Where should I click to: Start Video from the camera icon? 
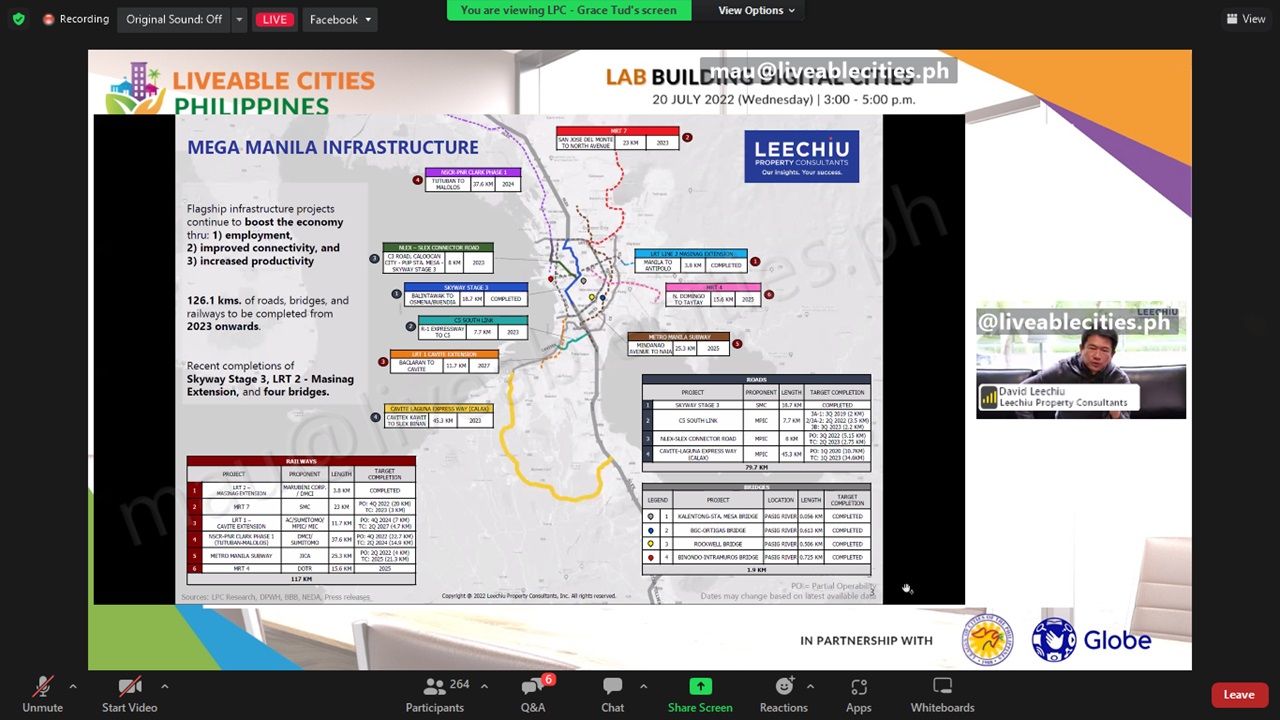coord(129,695)
